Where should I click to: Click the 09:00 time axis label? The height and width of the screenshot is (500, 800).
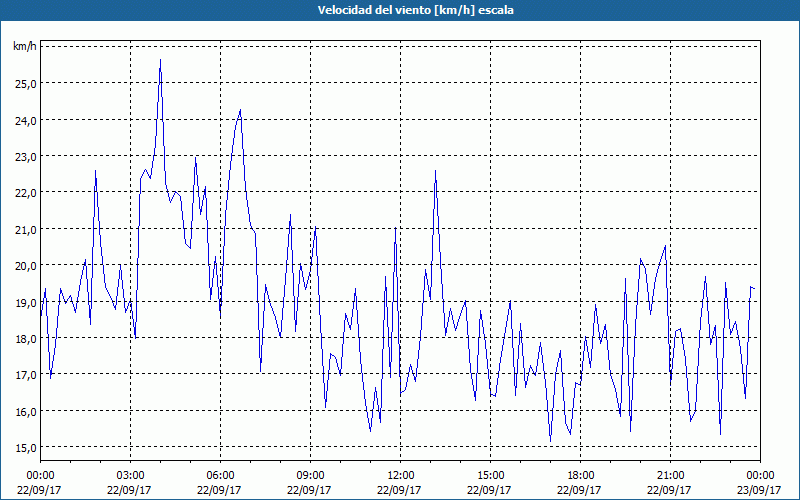(x=310, y=476)
